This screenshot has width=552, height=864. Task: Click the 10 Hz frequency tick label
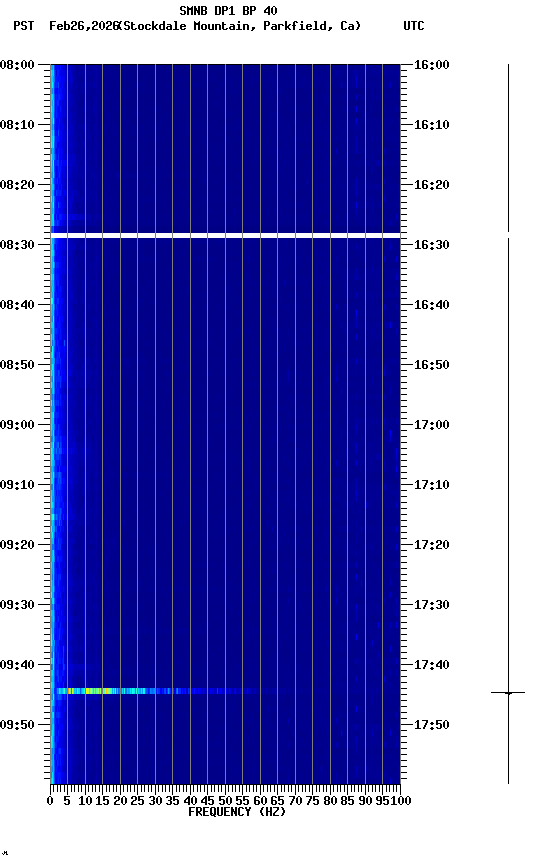point(85,801)
